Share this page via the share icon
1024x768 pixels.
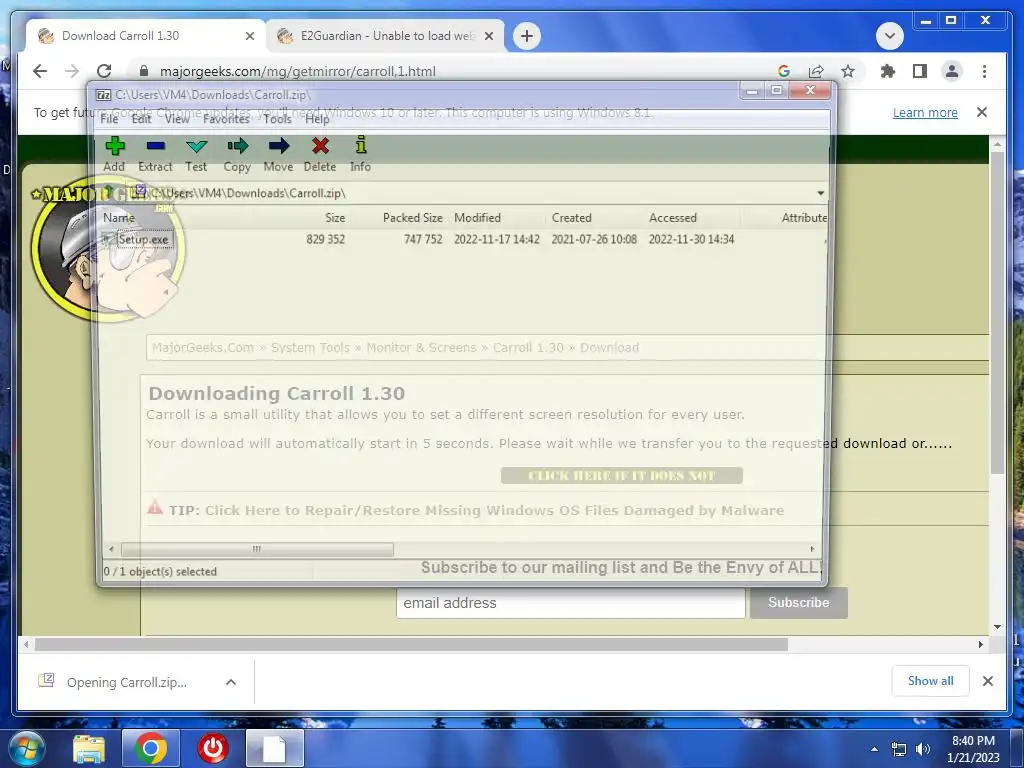[816, 71]
